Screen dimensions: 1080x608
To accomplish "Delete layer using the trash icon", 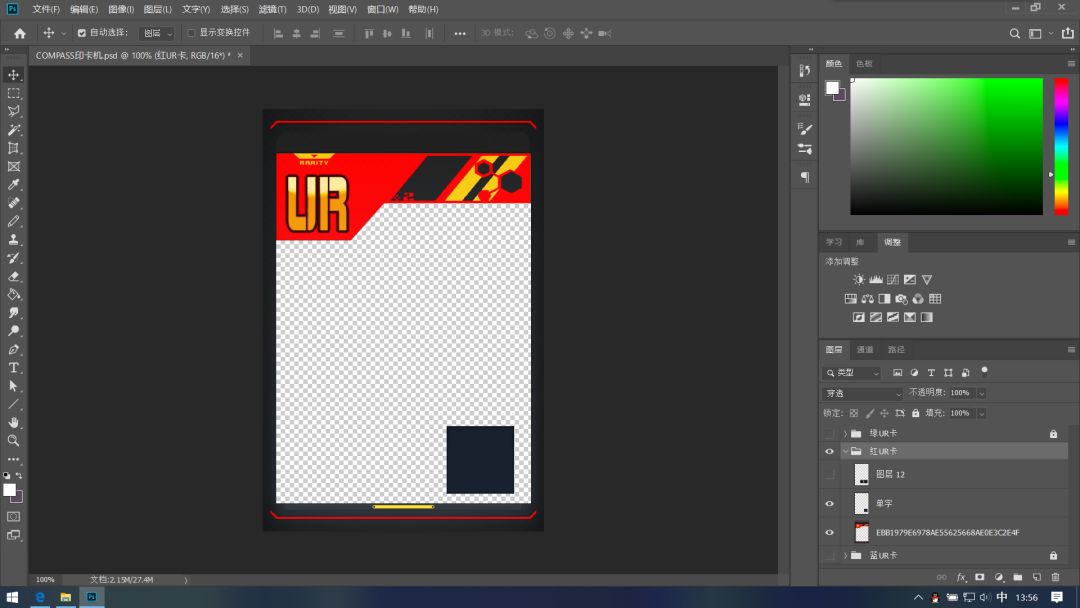I will click(x=1055, y=577).
